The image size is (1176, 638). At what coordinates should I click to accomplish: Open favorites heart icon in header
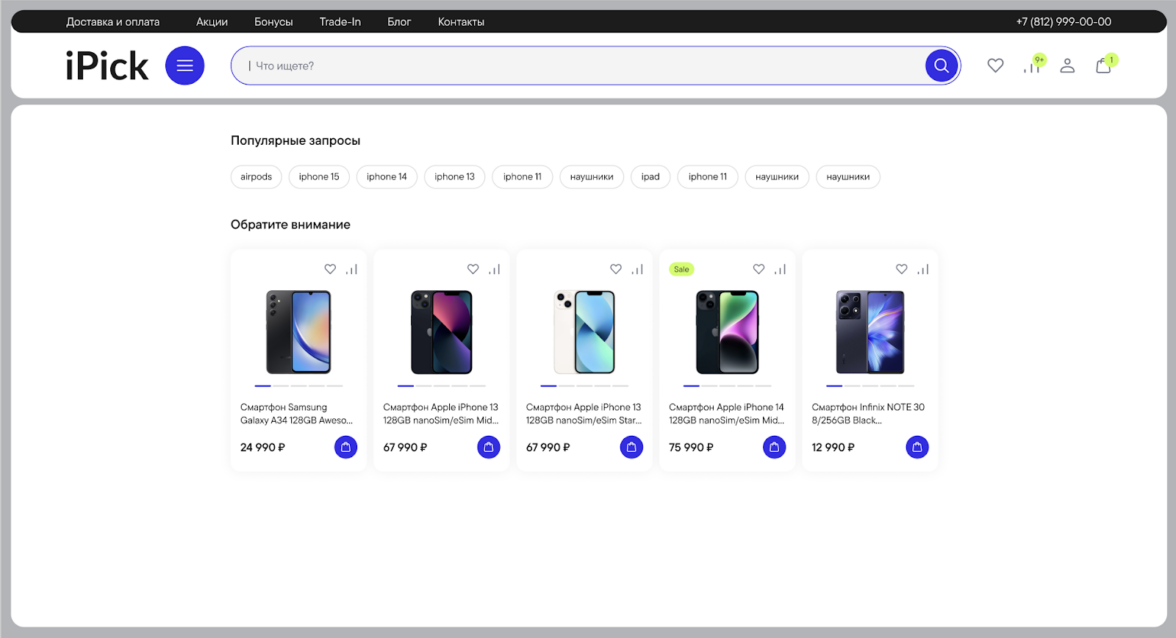coord(995,66)
